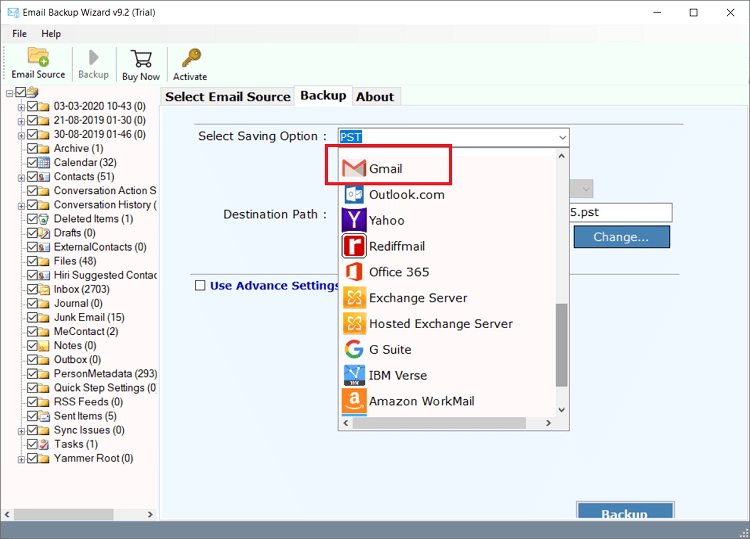
Task: Expand the Contacts (51) node
Action: tap(21, 178)
